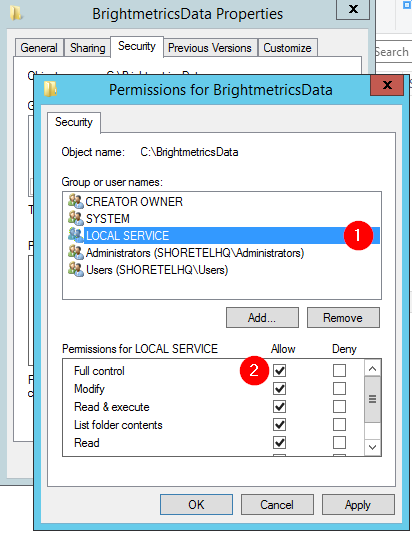Click the permissions list scrollbar thumb

pos(373,399)
